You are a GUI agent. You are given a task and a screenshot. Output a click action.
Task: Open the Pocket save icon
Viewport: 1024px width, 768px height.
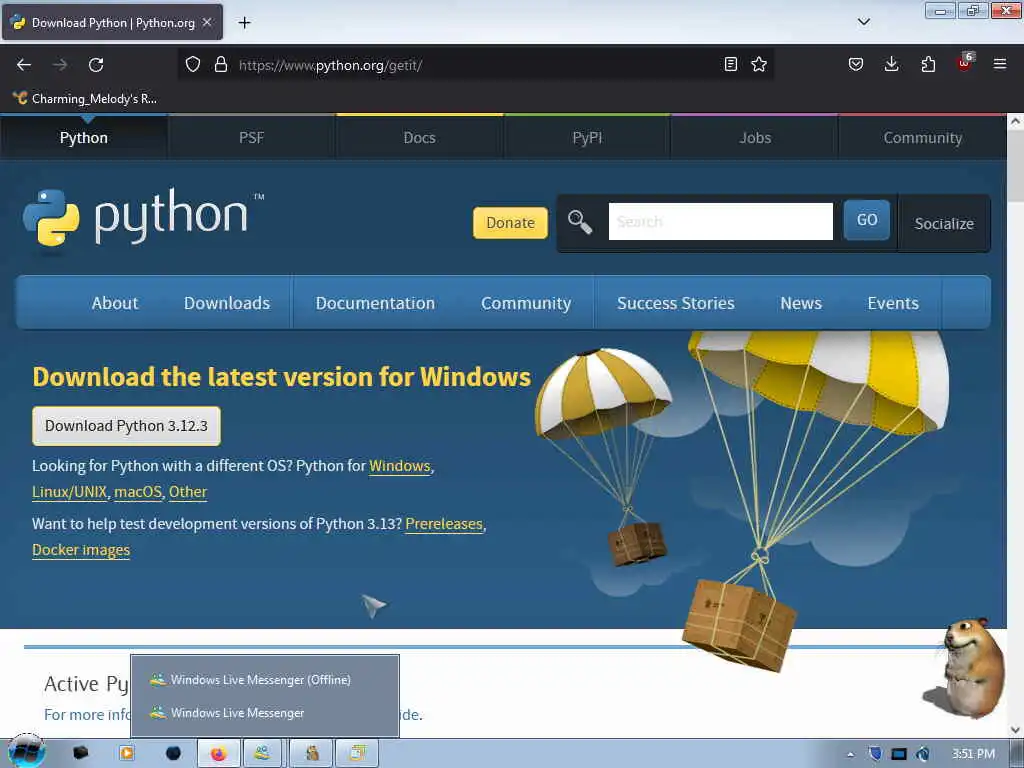856,64
